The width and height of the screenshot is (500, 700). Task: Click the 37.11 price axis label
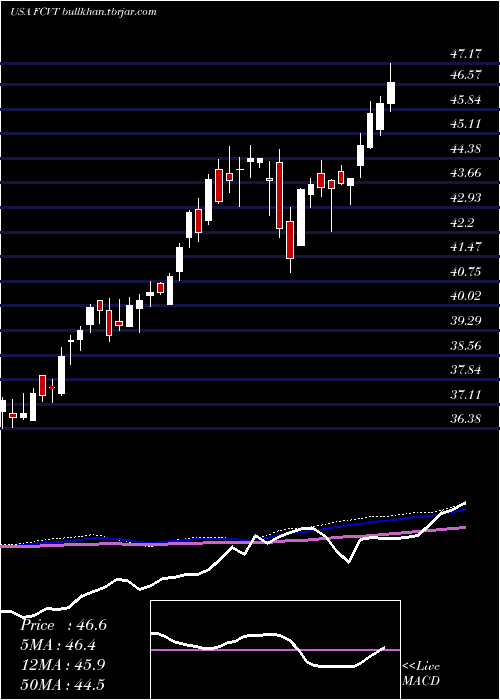[466, 395]
